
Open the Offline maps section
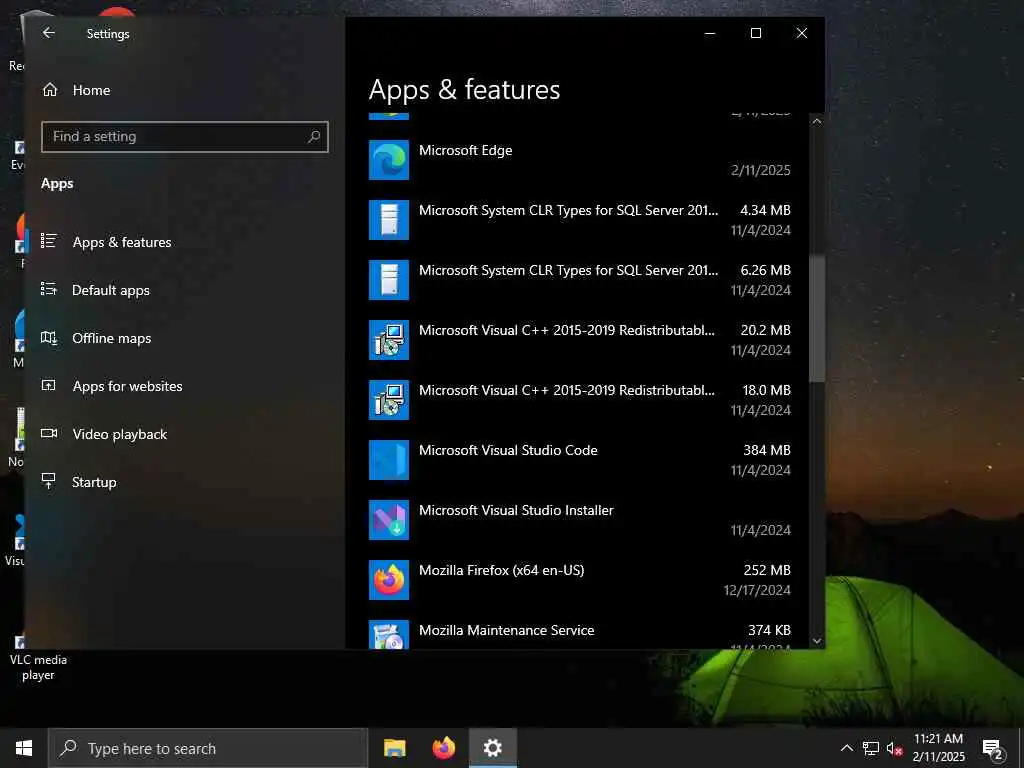(x=185, y=338)
